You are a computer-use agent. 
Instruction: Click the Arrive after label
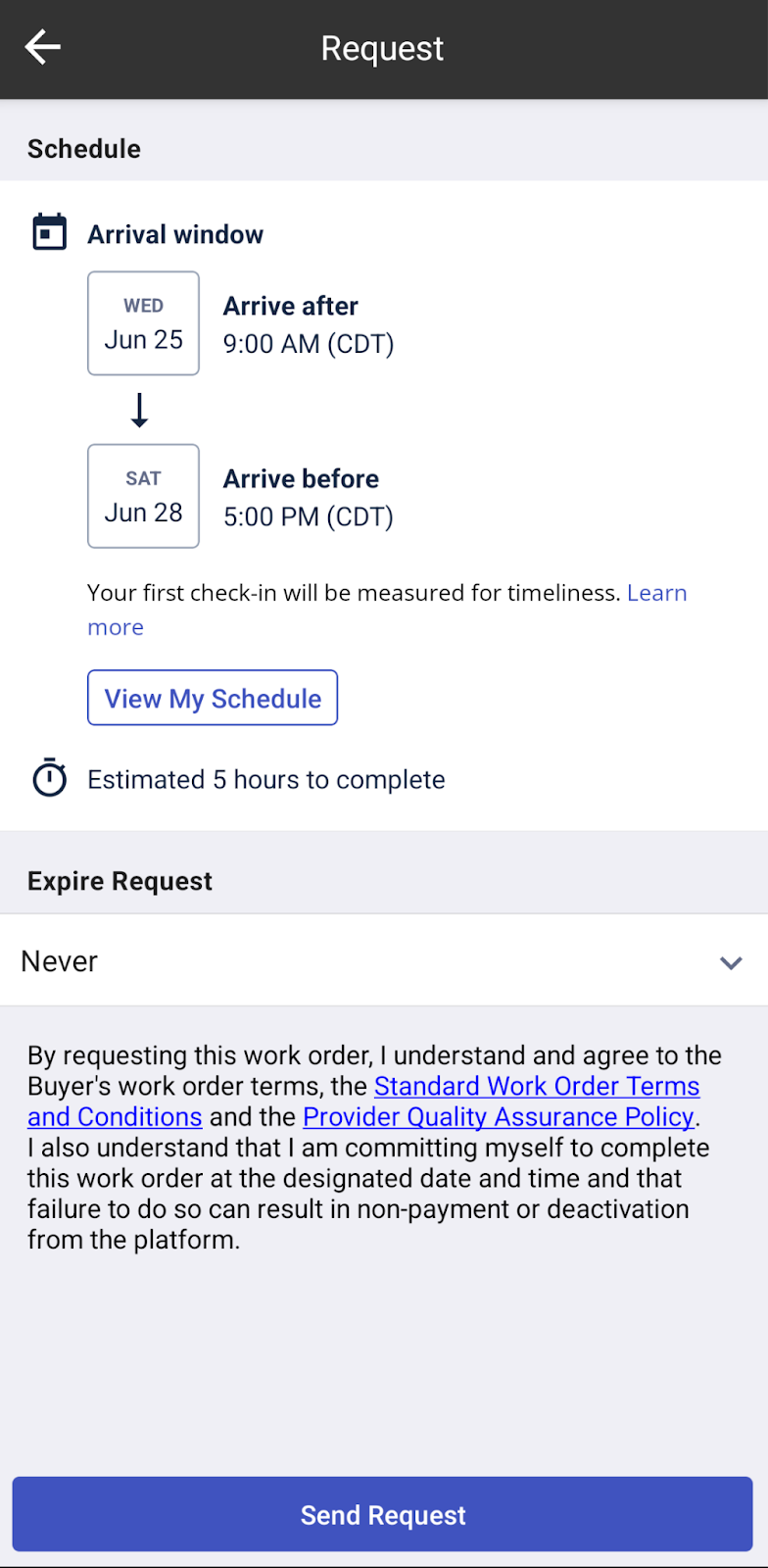(x=291, y=306)
